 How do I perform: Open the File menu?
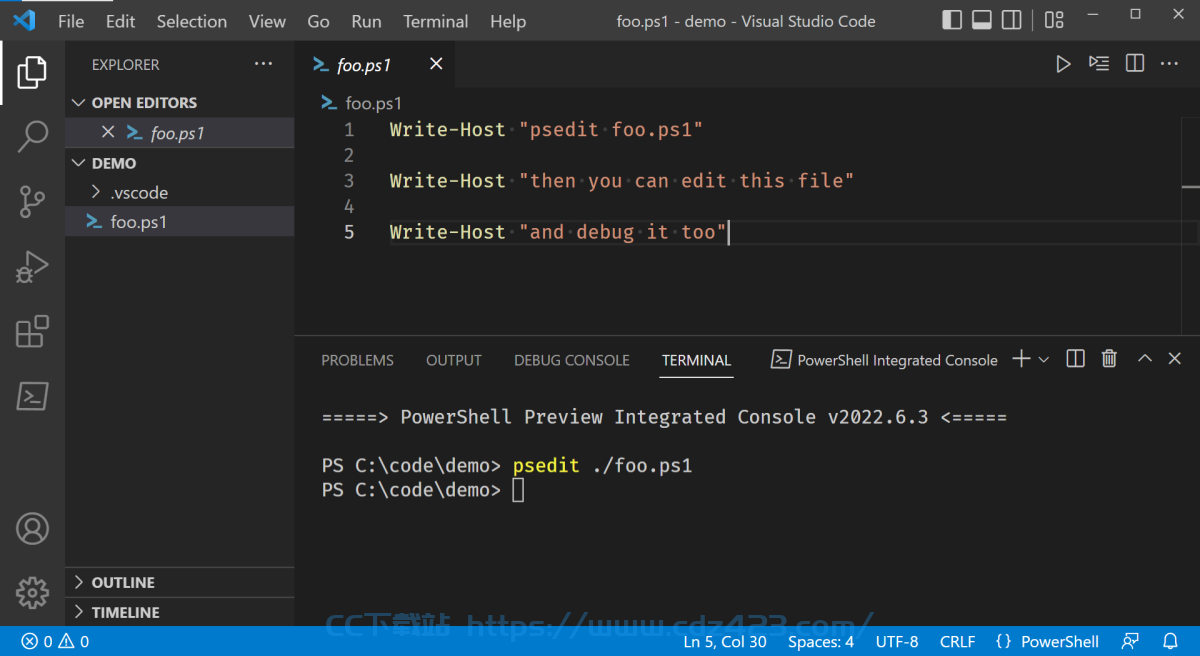click(x=71, y=21)
